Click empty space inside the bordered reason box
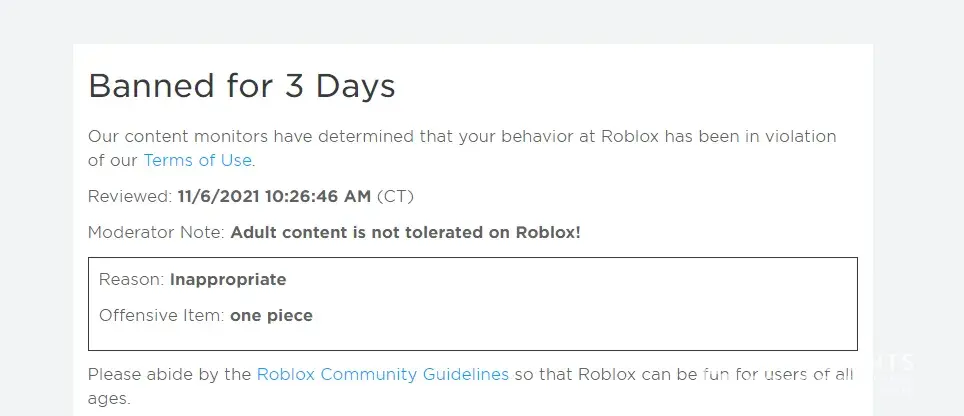 (x=600, y=300)
